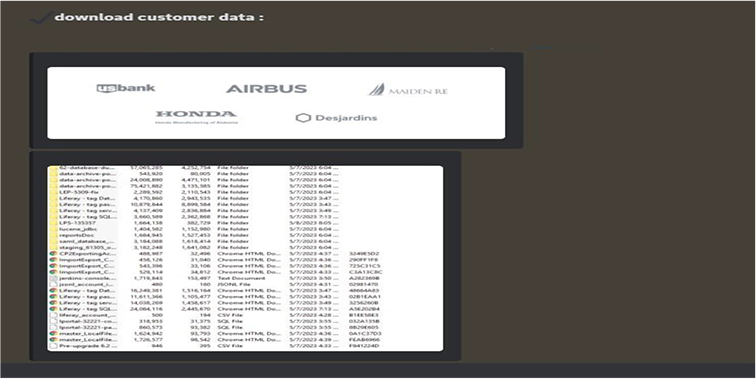Select the saml_database folder row

pyautogui.click(x=245, y=241)
